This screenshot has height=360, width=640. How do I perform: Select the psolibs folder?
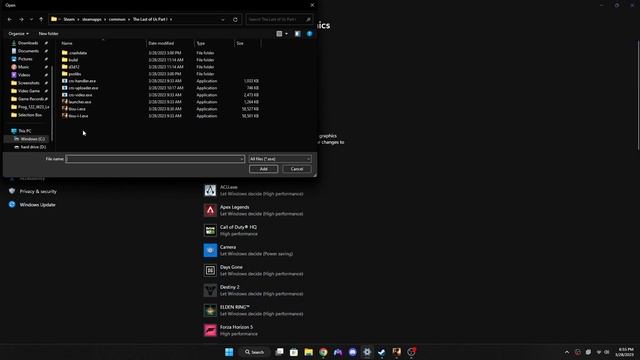point(75,74)
